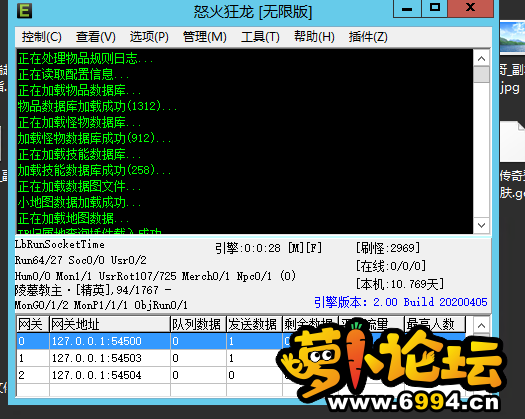Image resolution: width=525 pixels, height=419 pixels.
Task: Open the 工具(T) menu
Action: (260, 37)
